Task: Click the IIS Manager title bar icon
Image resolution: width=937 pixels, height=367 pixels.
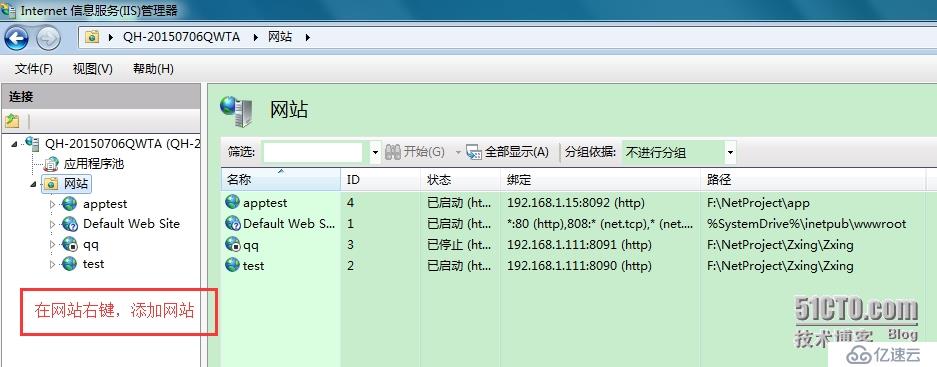Action: 8,10
